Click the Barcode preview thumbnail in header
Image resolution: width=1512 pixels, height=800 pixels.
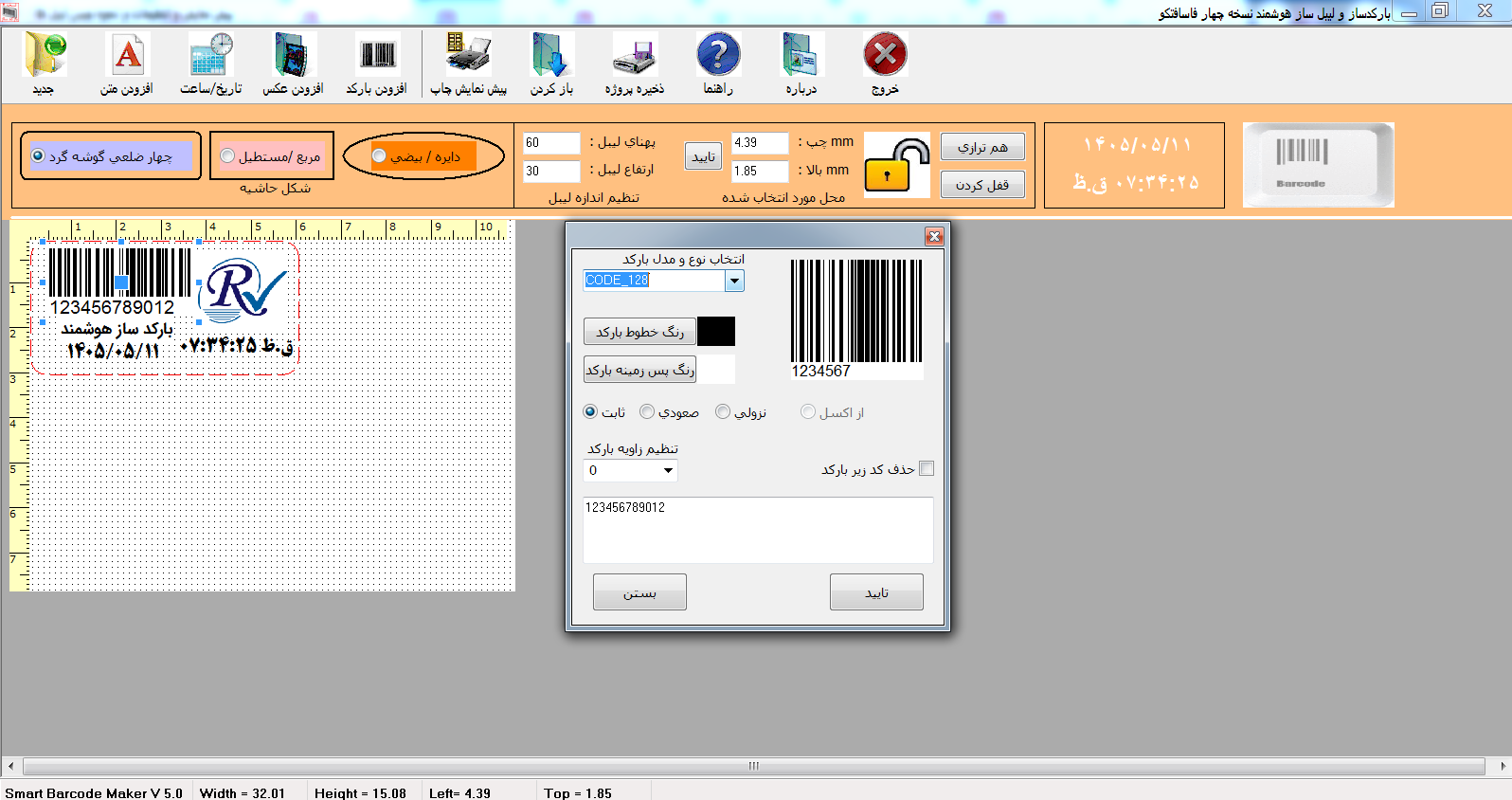point(1318,165)
